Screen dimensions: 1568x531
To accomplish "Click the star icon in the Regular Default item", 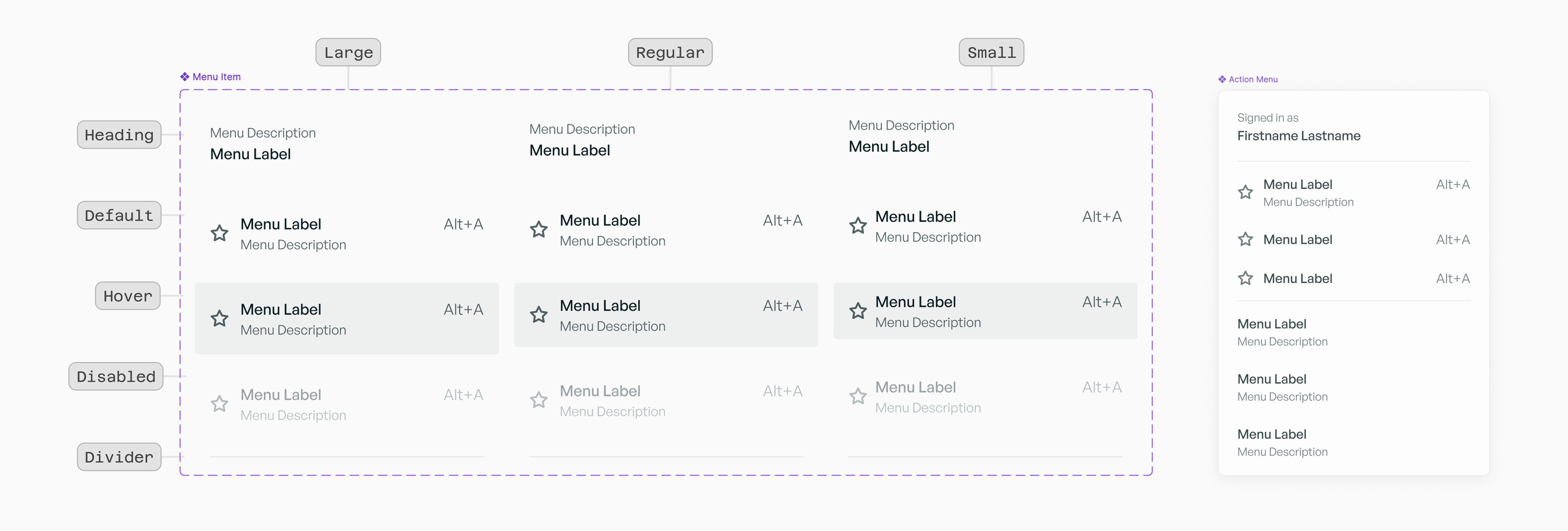I will click(x=539, y=229).
